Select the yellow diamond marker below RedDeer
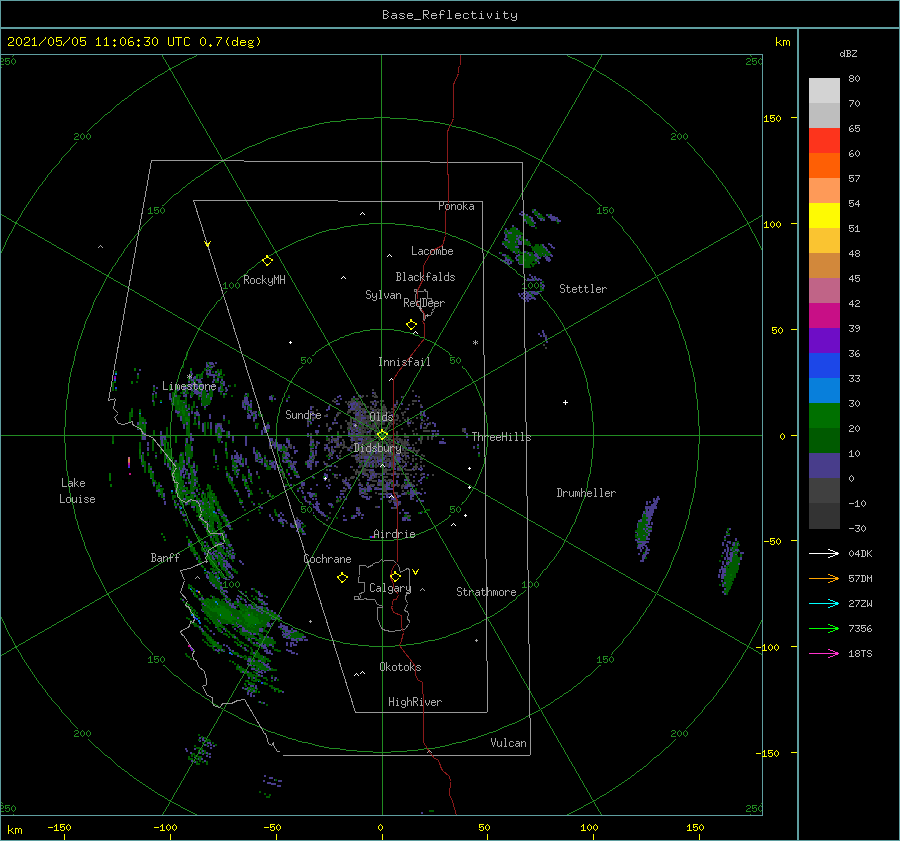This screenshot has width=900, height=841. pos(411,324)
